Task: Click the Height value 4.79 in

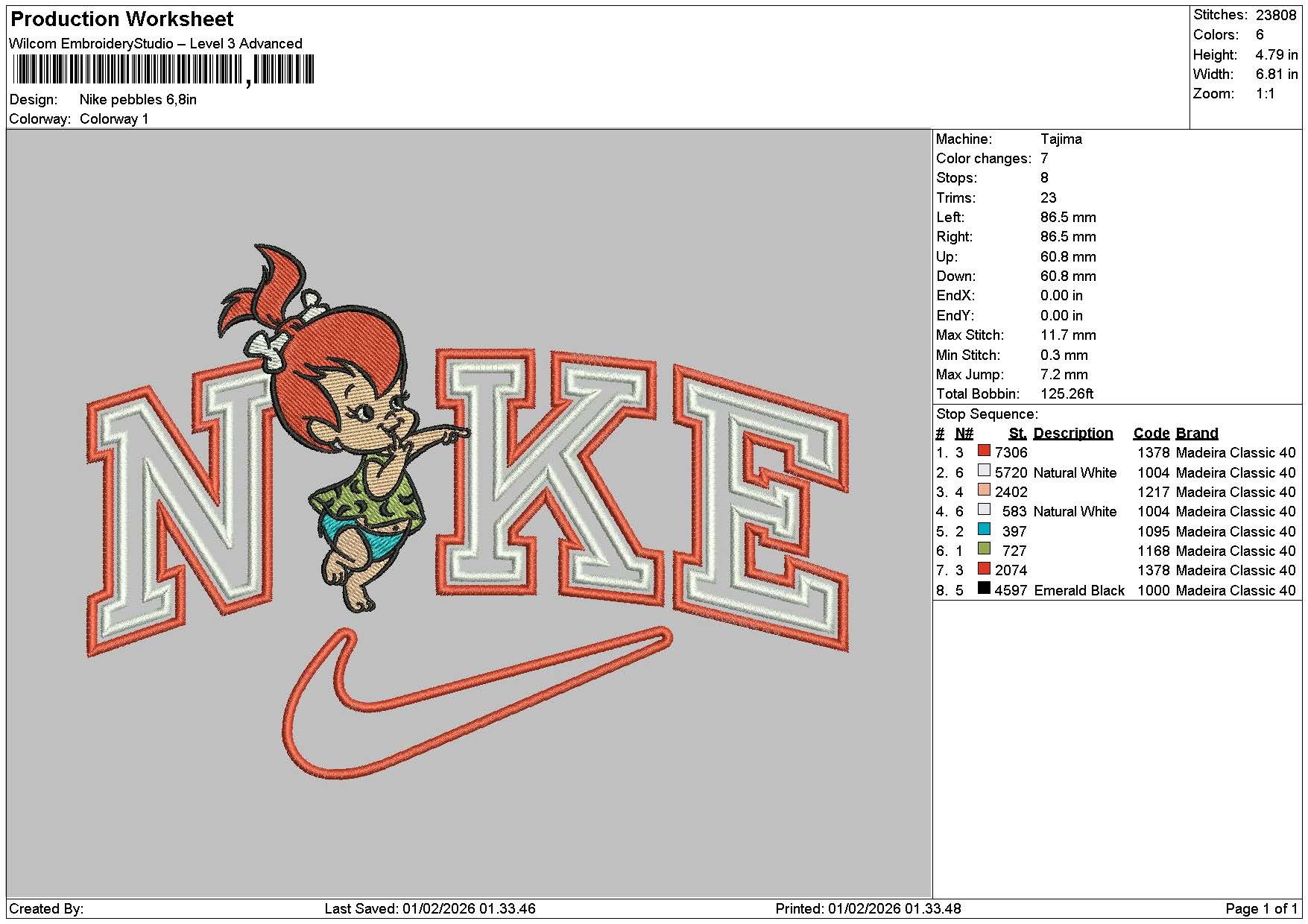Action: (x=1277, y=54)
